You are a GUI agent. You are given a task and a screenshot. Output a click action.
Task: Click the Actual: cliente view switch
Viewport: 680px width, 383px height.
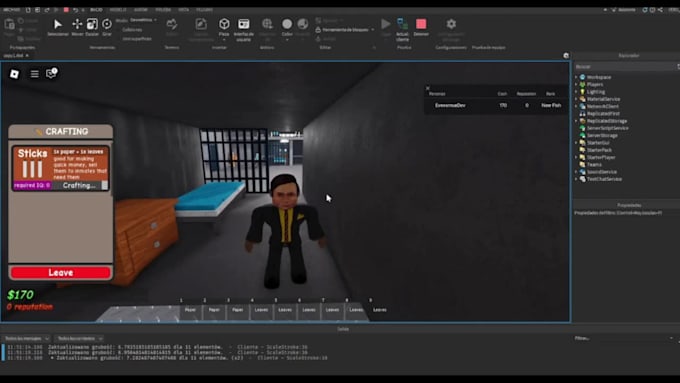coord(402,29)
